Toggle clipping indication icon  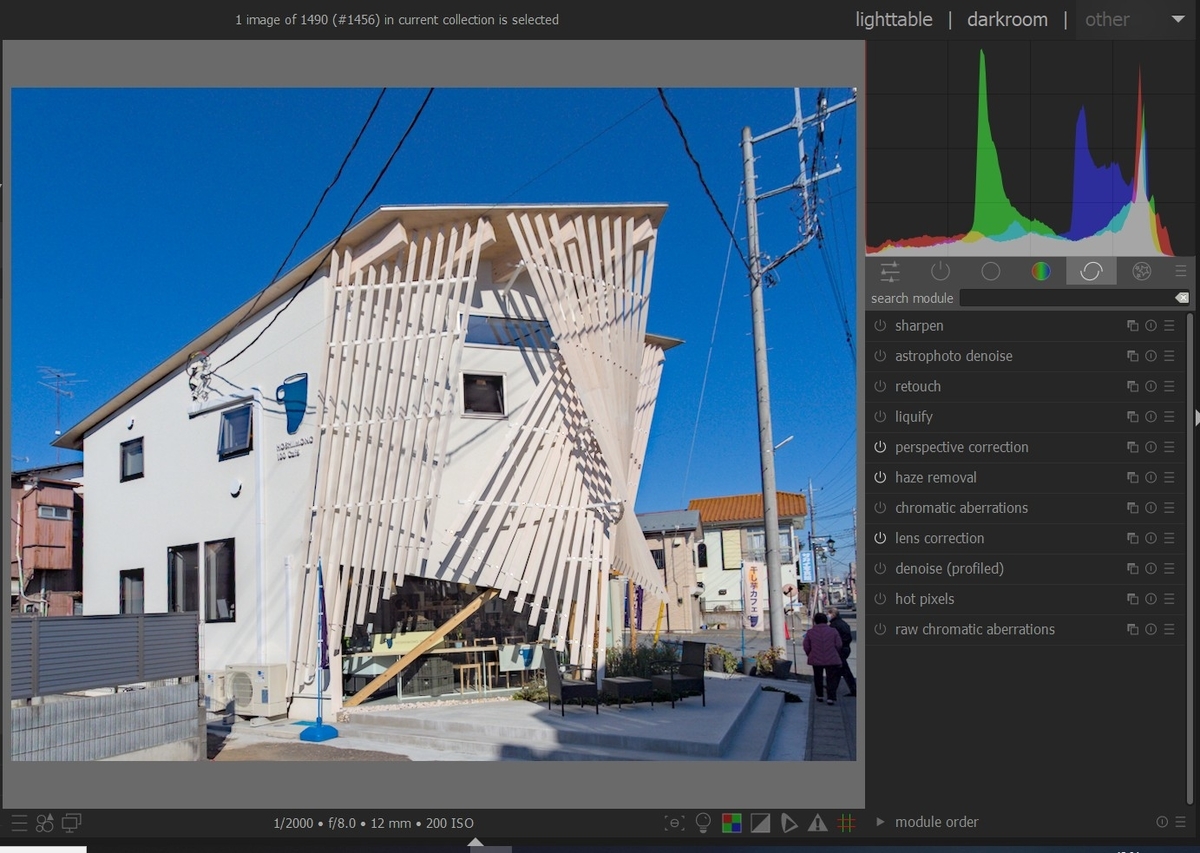[761, 823]
